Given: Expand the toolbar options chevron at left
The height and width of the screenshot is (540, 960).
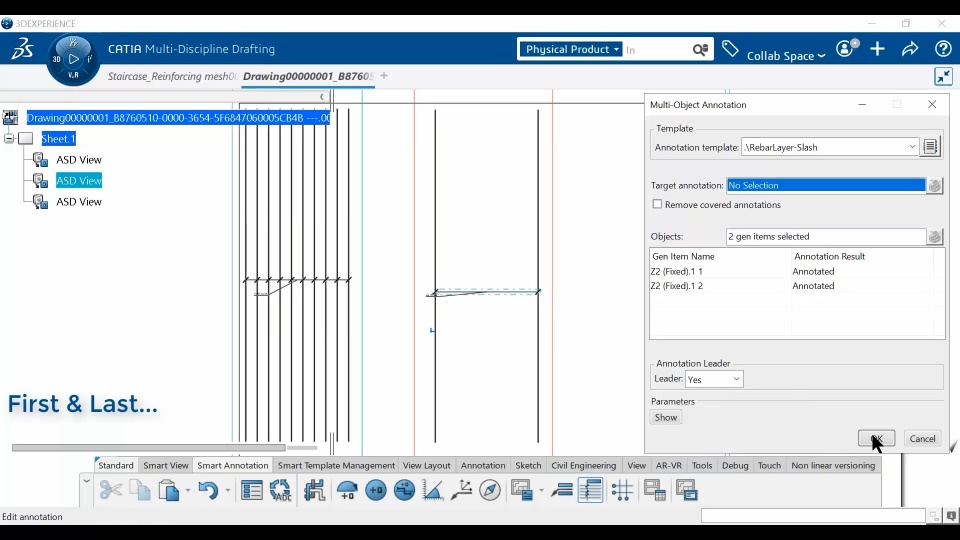Looking at the screenshot, I should (86, 481).
